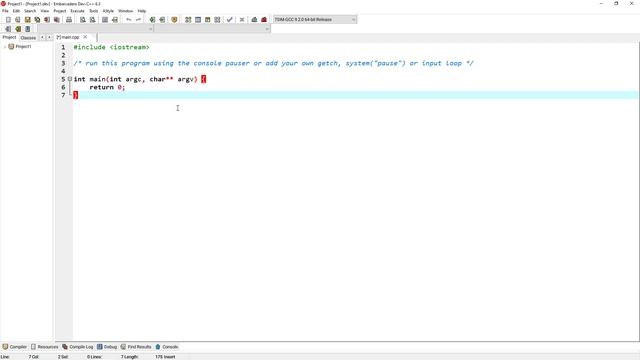Open the TDM-GCC compiler set dropdown
Viewport: 640px width, 360px height.
click(x=315, y=20)
